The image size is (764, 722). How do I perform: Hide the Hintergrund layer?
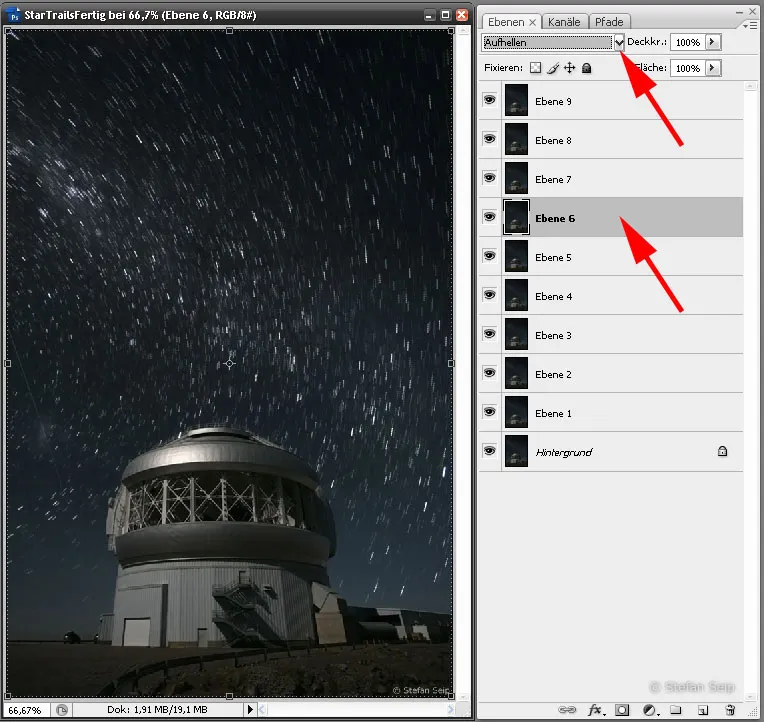[x=489, y=451]
